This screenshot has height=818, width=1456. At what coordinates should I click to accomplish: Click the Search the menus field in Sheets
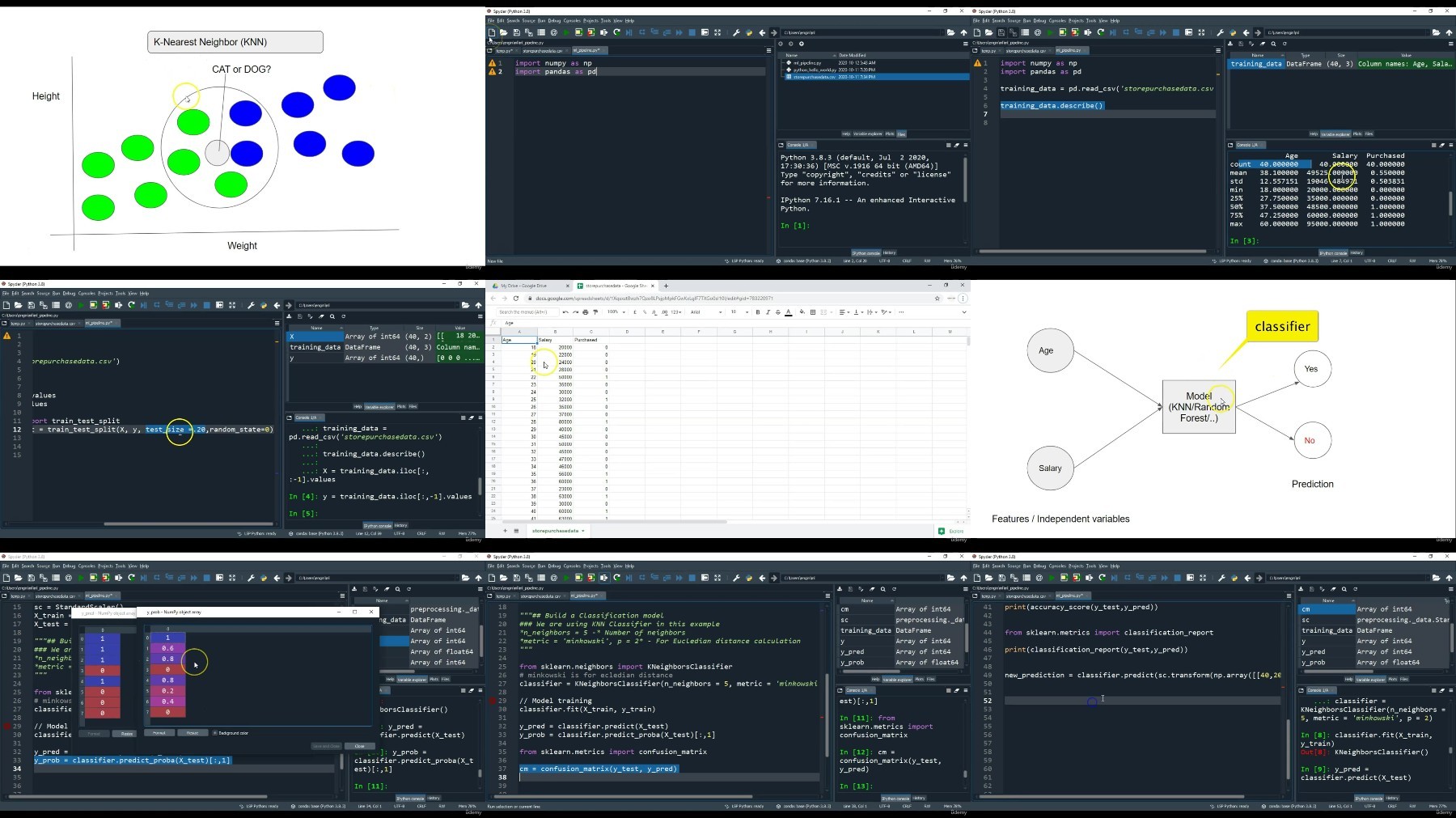tap(527, 312)
